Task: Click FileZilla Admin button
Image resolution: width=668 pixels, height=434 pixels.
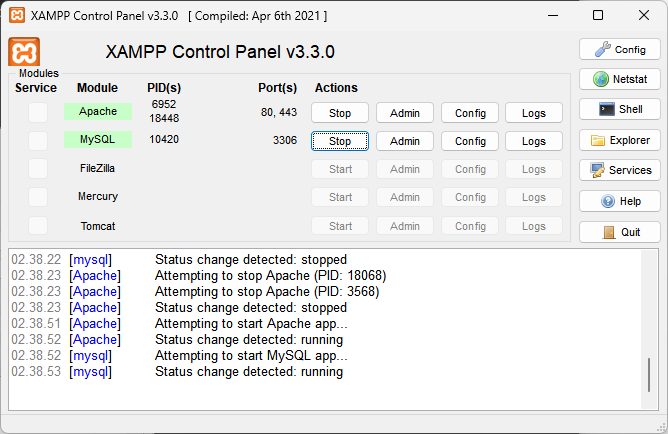Action: [x=405, y=169]
